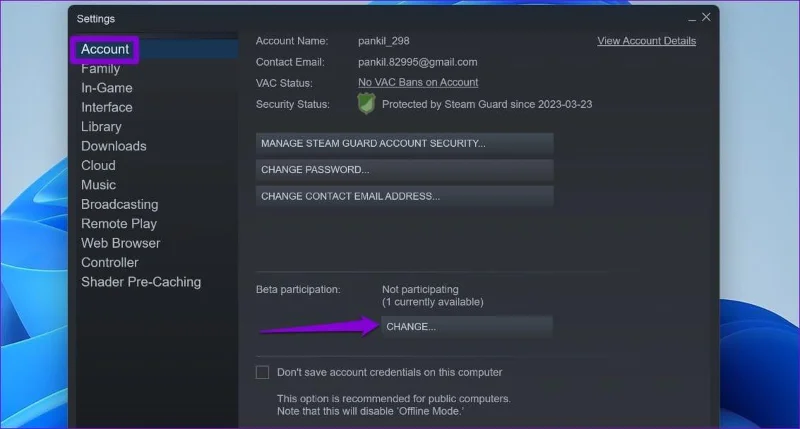Image resolution: width=800 pixels, height=429 pixels.
Task: Open the No VAC Bans on Account link
Action: click(418, 83)
